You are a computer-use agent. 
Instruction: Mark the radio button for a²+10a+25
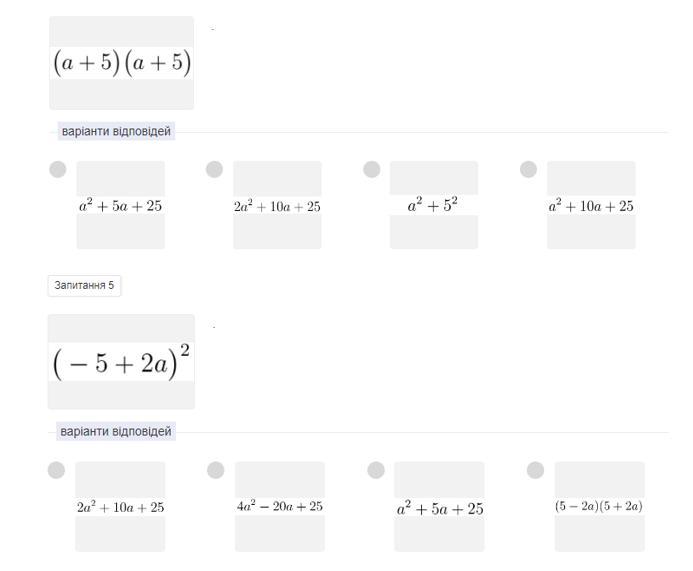coord(529,170)
